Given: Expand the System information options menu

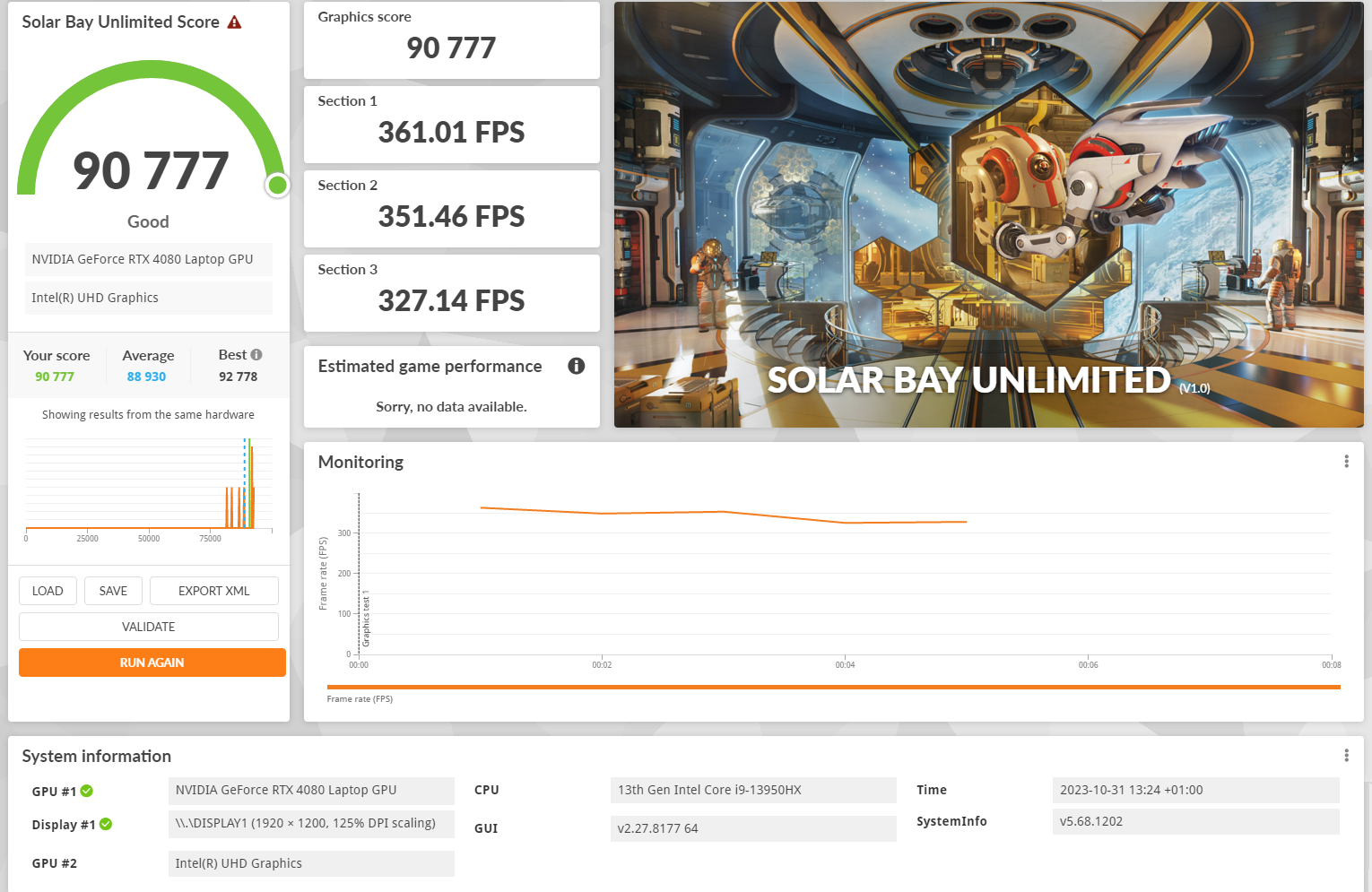Looking at the screenshot, I should pyautogui.click(x=1346, y=755).
